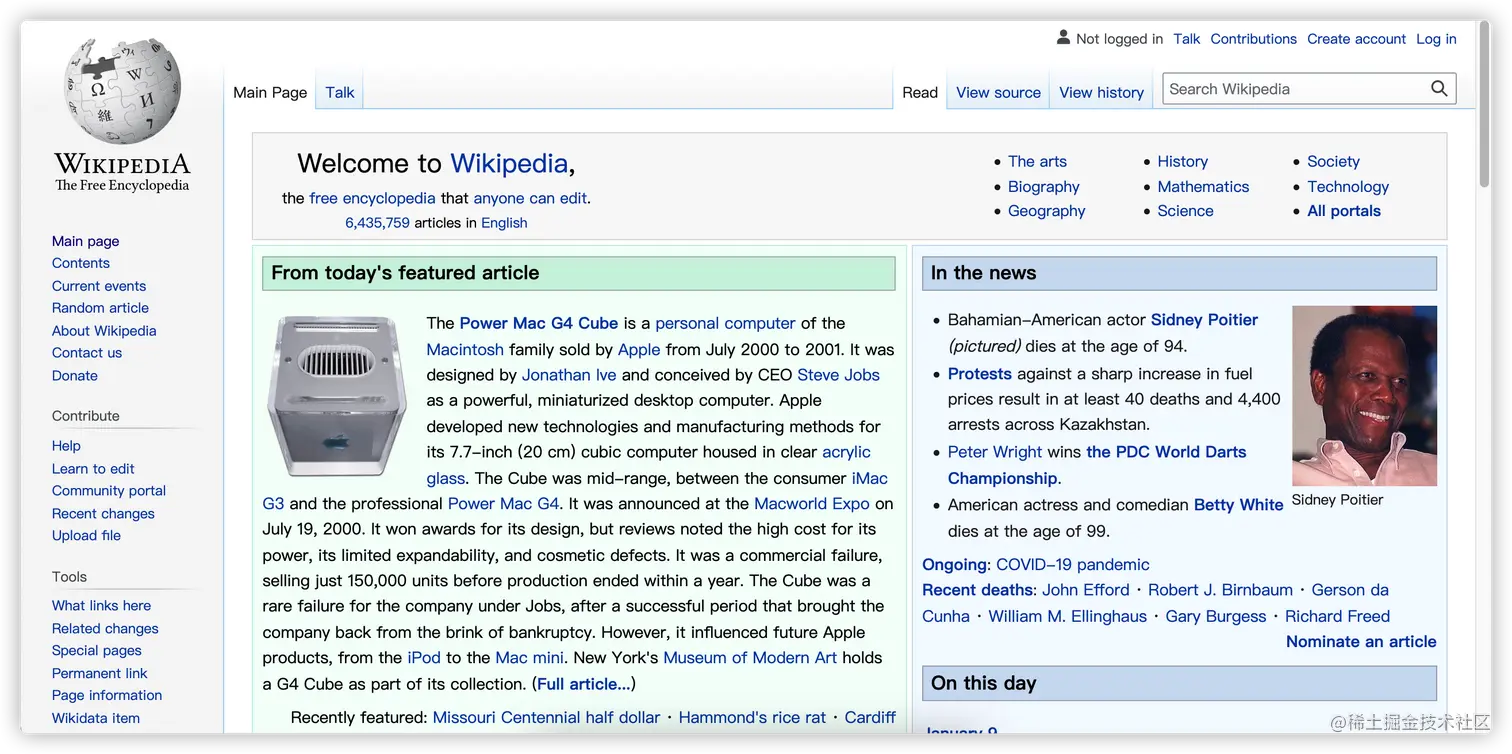Click Nominate an article
This screenshot has width=1512, height=754.
tap(1361, 642)
